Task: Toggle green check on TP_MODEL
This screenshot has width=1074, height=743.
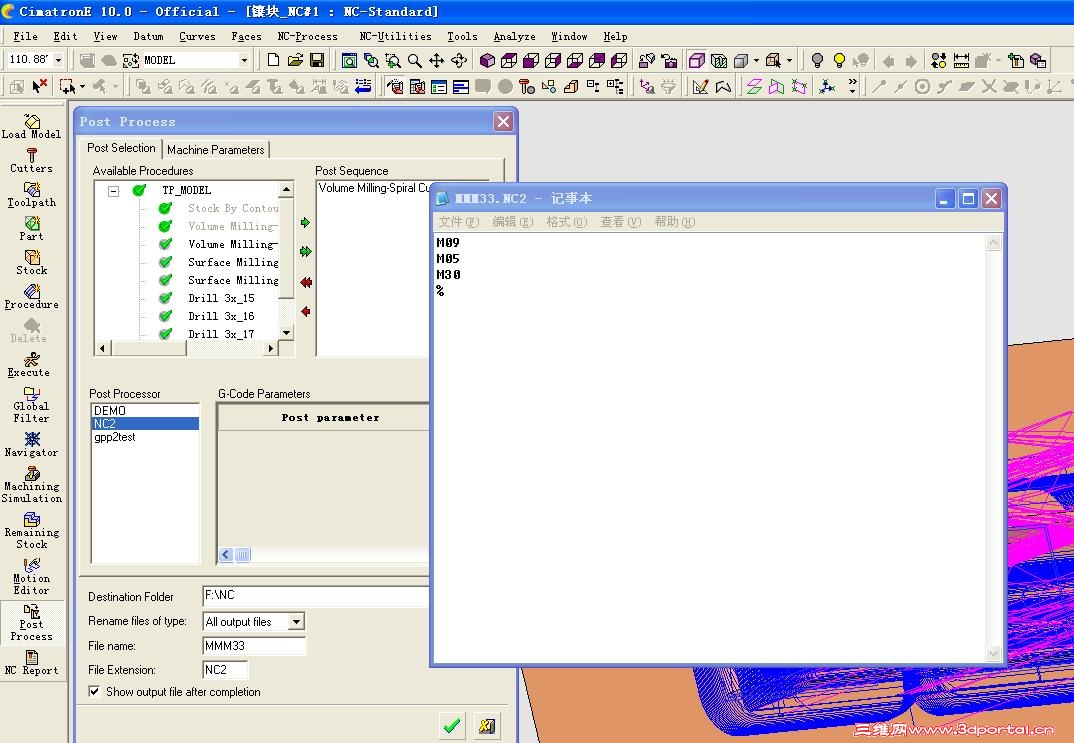Action: pyautogui.click(x=139, y=190)
